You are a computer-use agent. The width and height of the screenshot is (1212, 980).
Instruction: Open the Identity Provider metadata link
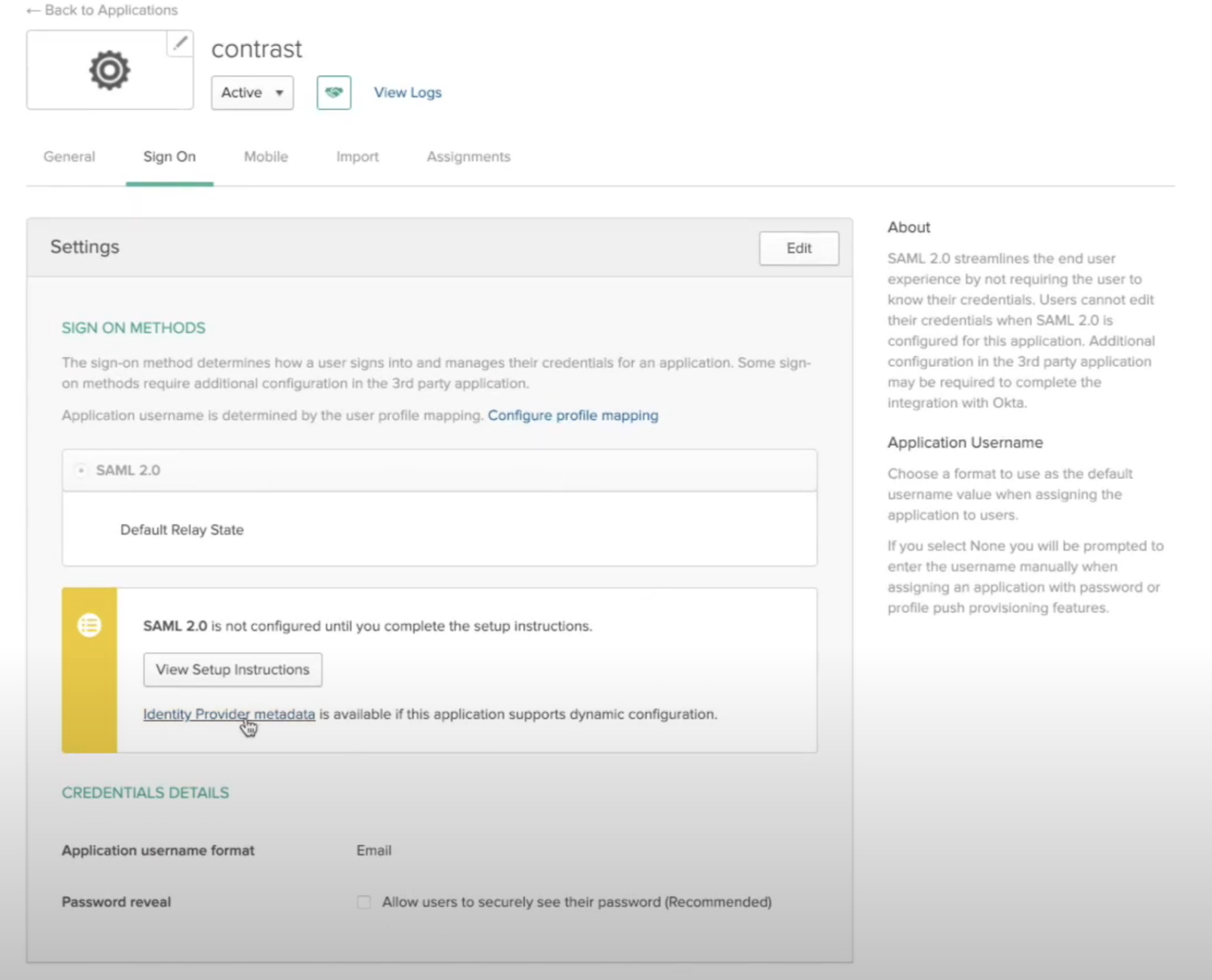[x=228, y=714]
